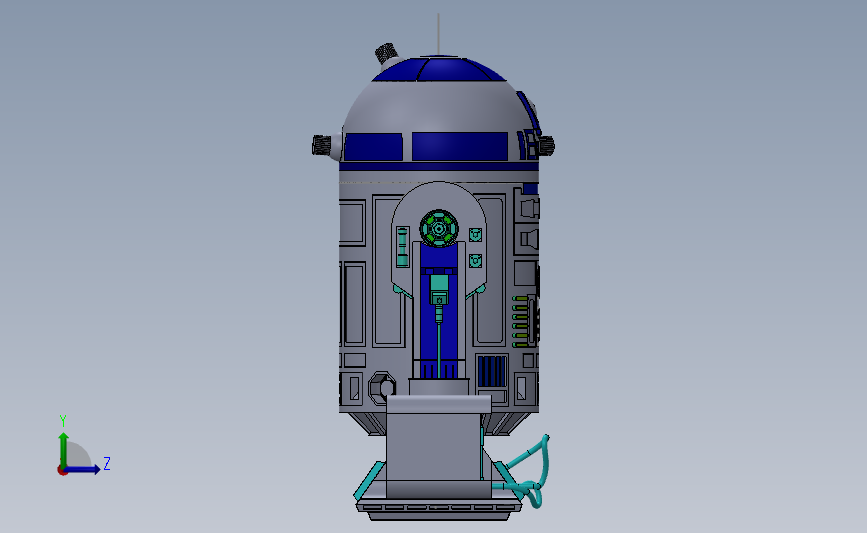Viewport: 867px width, 533px height.
Task: Select the knurled knob on the dome's right side
Action: point(546,145)
